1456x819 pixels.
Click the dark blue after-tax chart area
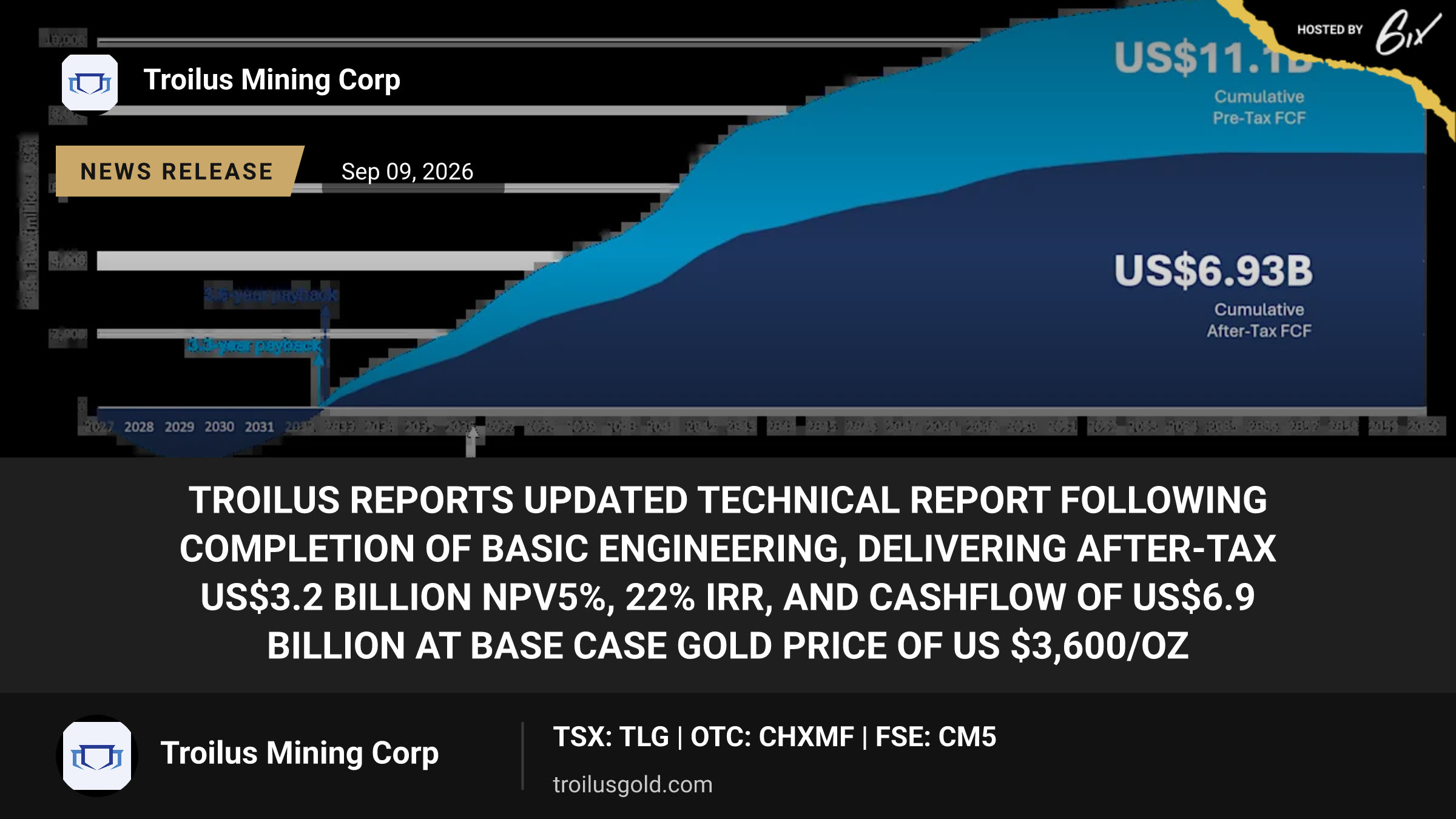point(910,328)
